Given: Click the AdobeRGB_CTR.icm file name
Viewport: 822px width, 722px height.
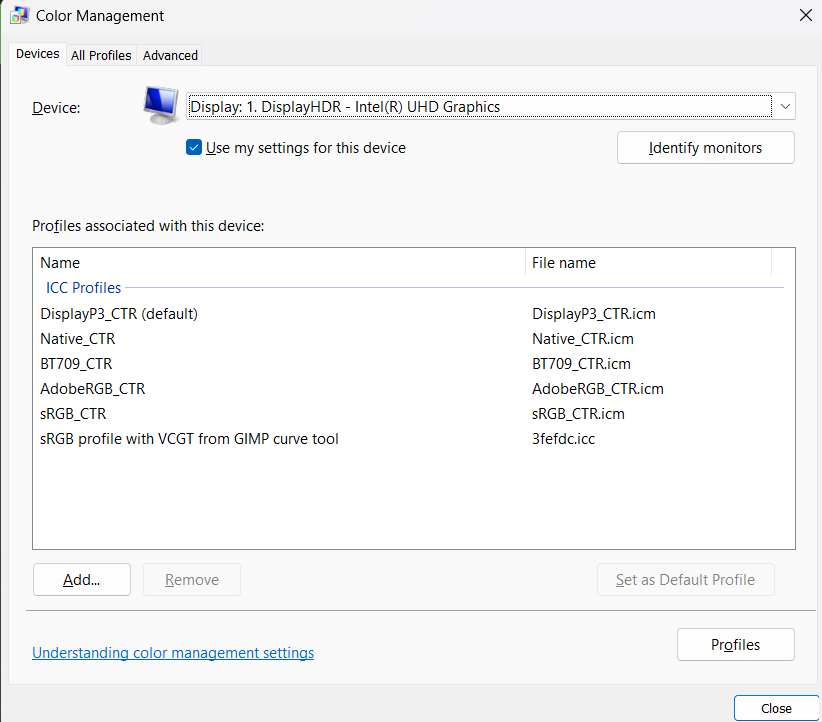Looking at the screenshot, I should [x=598, y=389].
